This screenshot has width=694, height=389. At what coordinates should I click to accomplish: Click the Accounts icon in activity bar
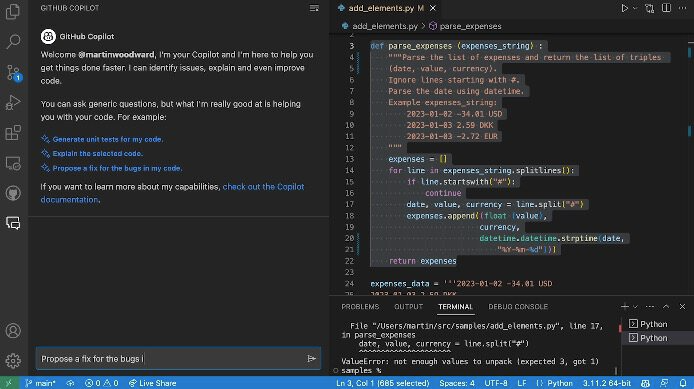pyautogui.click(x=13, y=331)
